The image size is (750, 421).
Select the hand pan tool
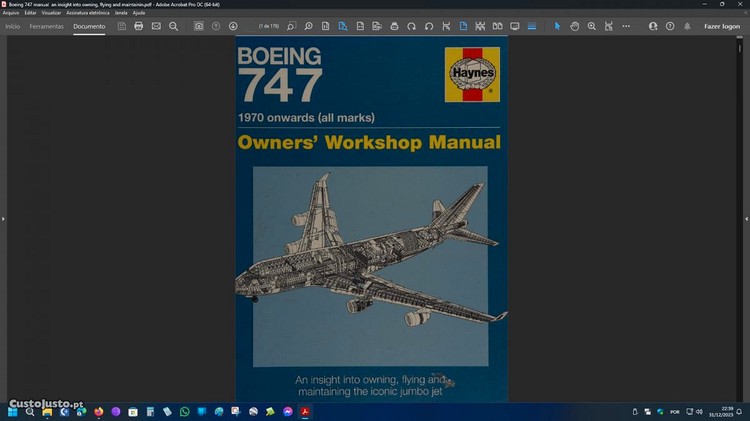tap(575, 26)
